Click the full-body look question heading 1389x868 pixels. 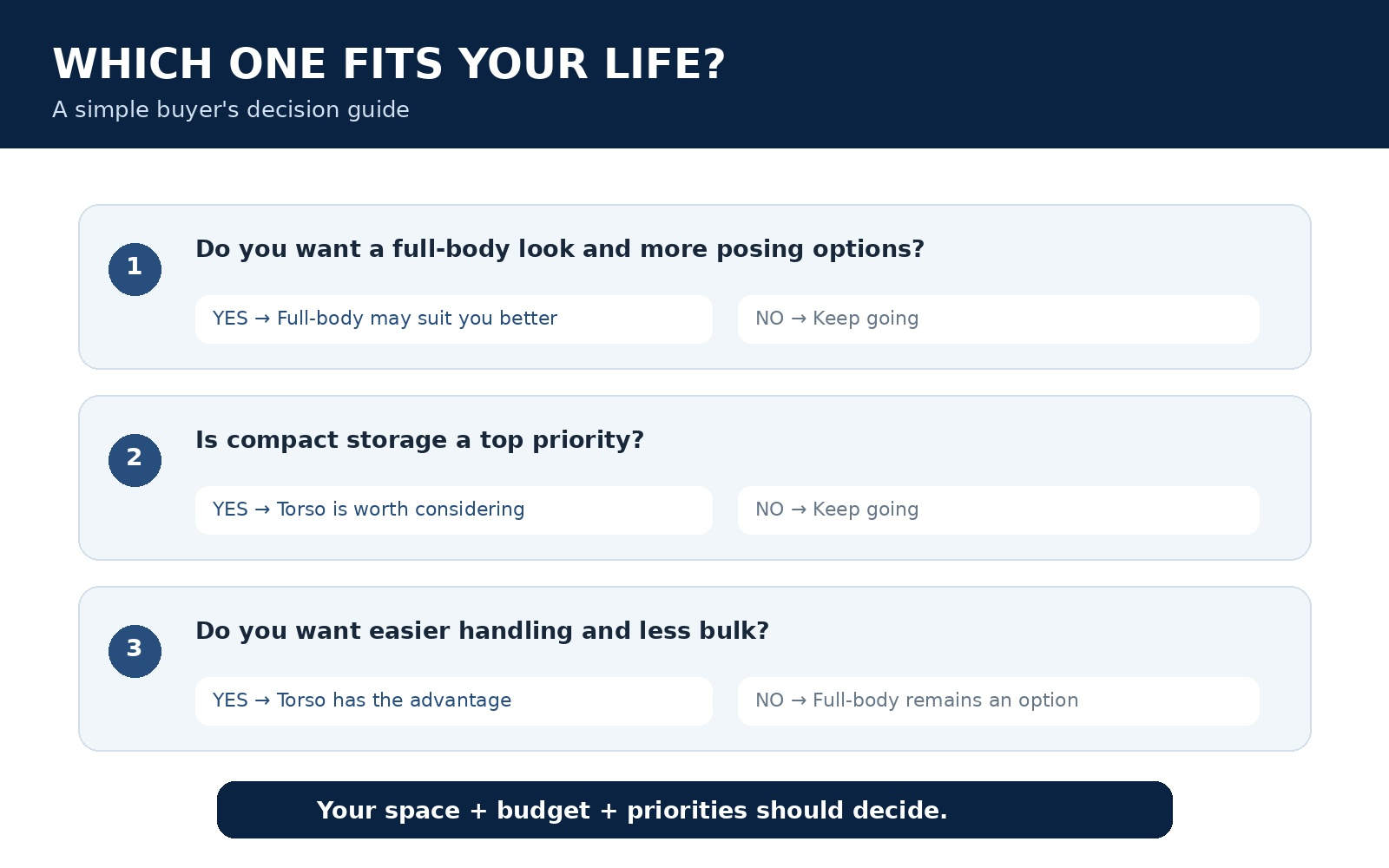[x=560, y=249]
